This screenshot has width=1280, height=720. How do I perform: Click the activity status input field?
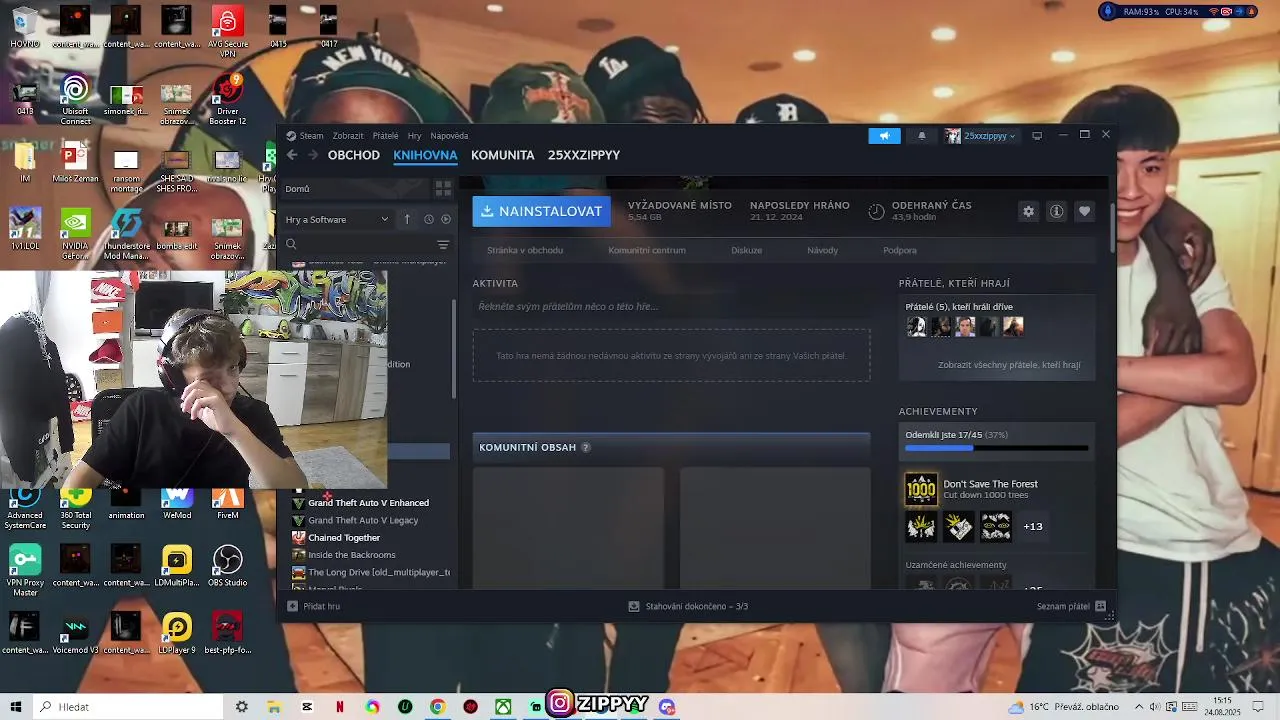[x=671, y=306]
